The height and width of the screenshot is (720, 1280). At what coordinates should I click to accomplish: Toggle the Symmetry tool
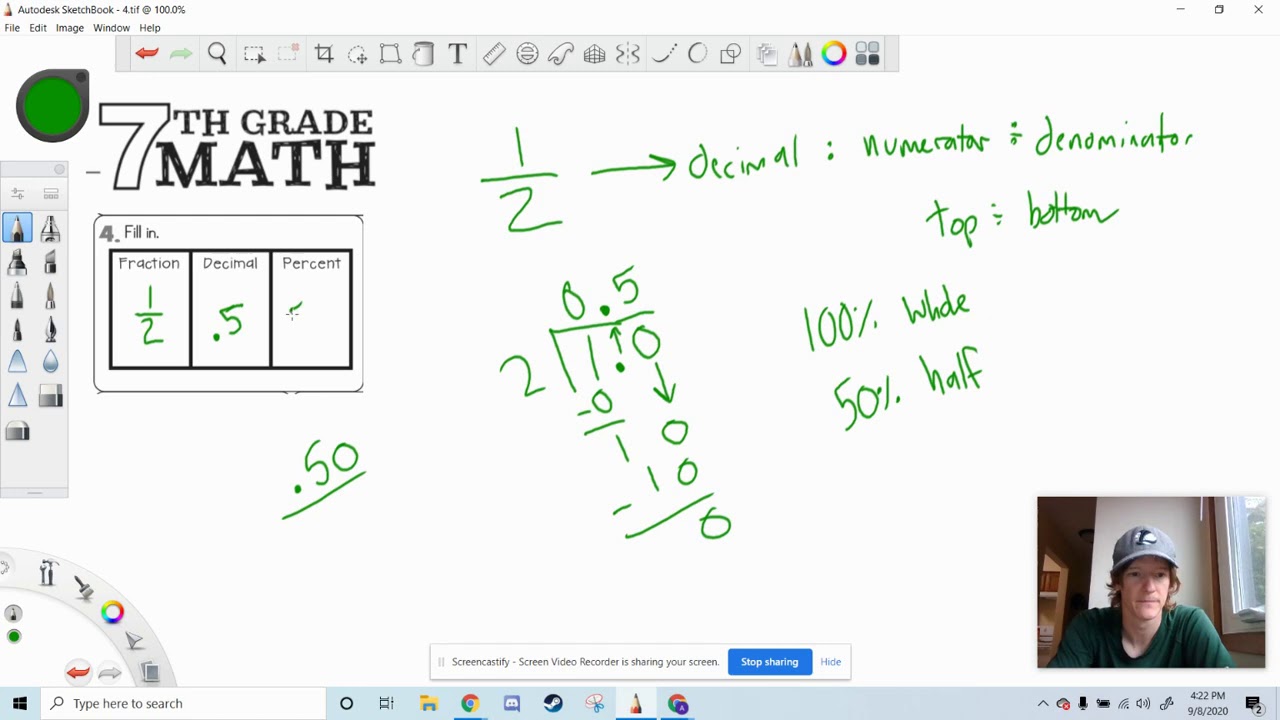coord(628,54)
